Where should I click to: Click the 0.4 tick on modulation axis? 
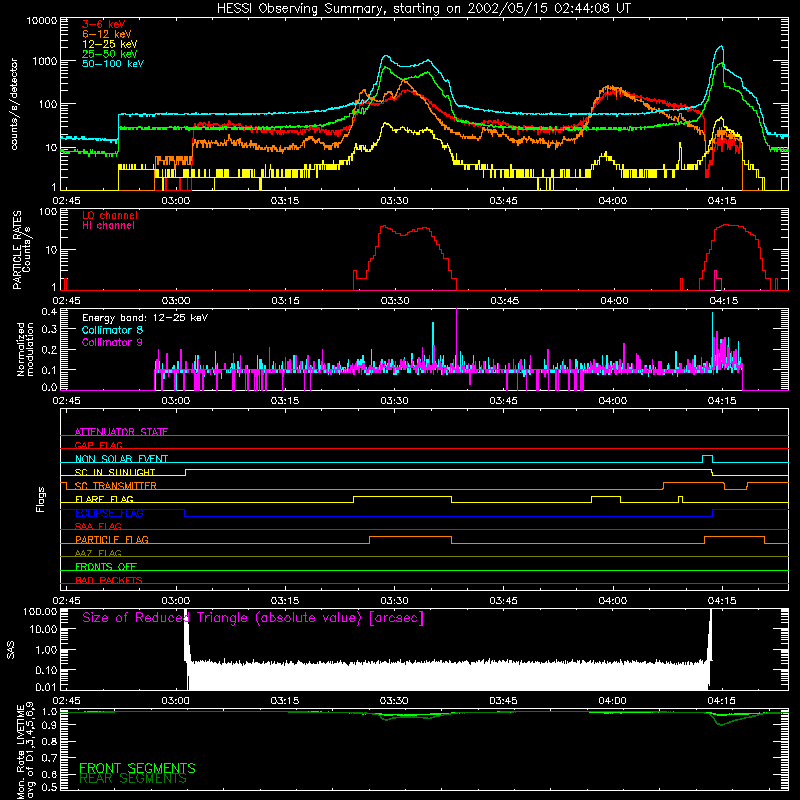49,312
